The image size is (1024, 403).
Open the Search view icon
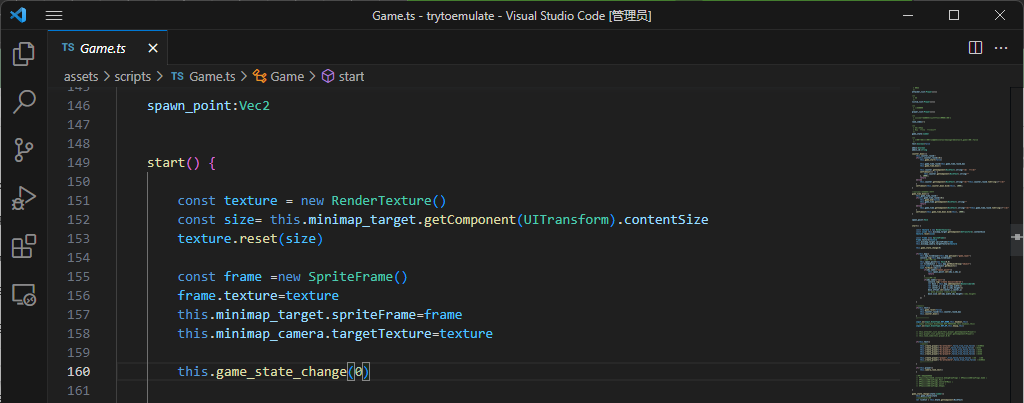coord(24,101)
